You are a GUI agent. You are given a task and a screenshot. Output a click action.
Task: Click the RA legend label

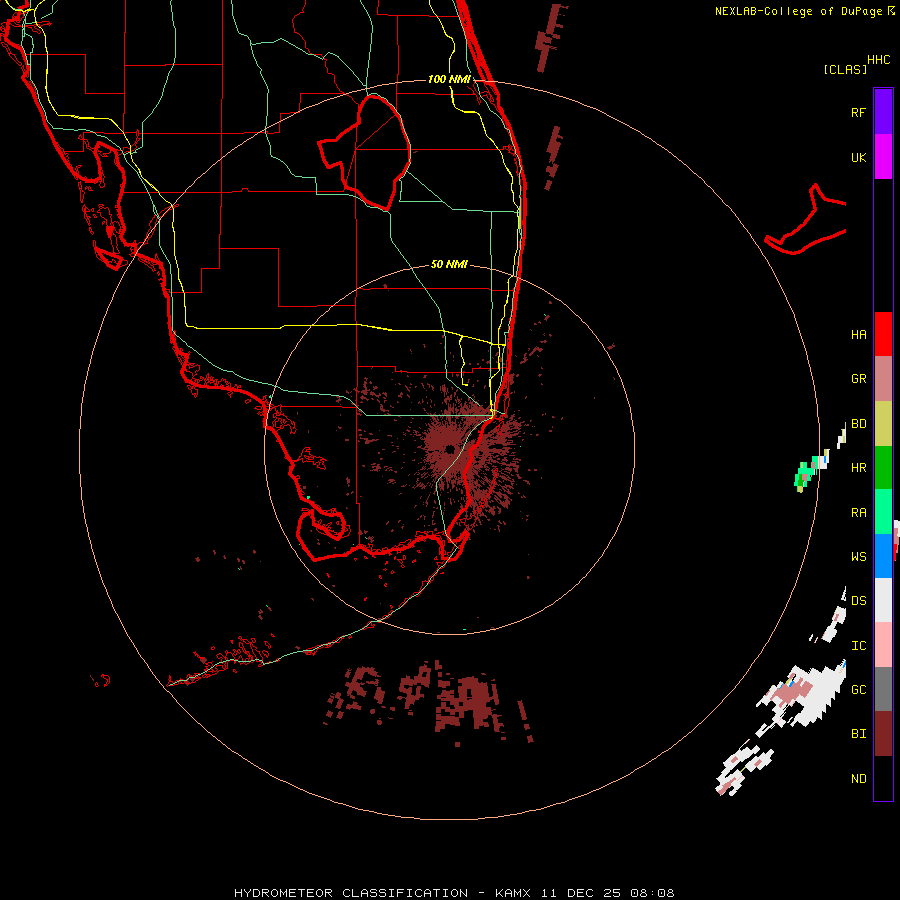tap(858, 513)
